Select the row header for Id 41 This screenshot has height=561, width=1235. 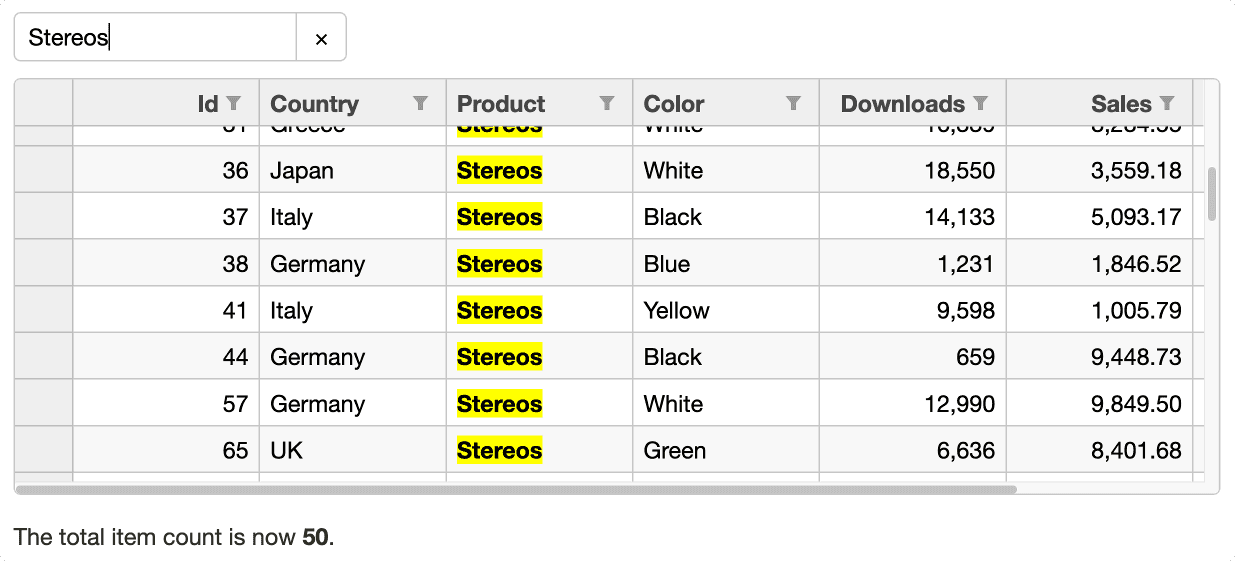43,311
